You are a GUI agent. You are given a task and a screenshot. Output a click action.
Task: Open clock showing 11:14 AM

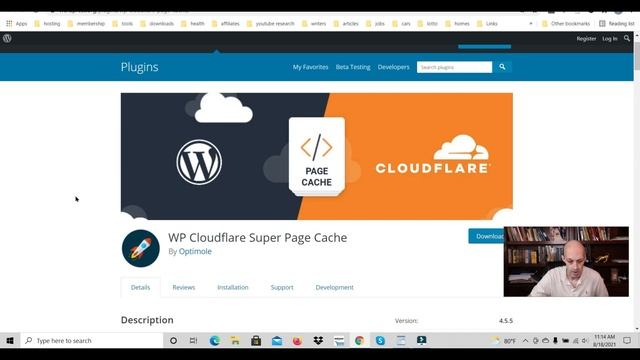tap(604, 340)
